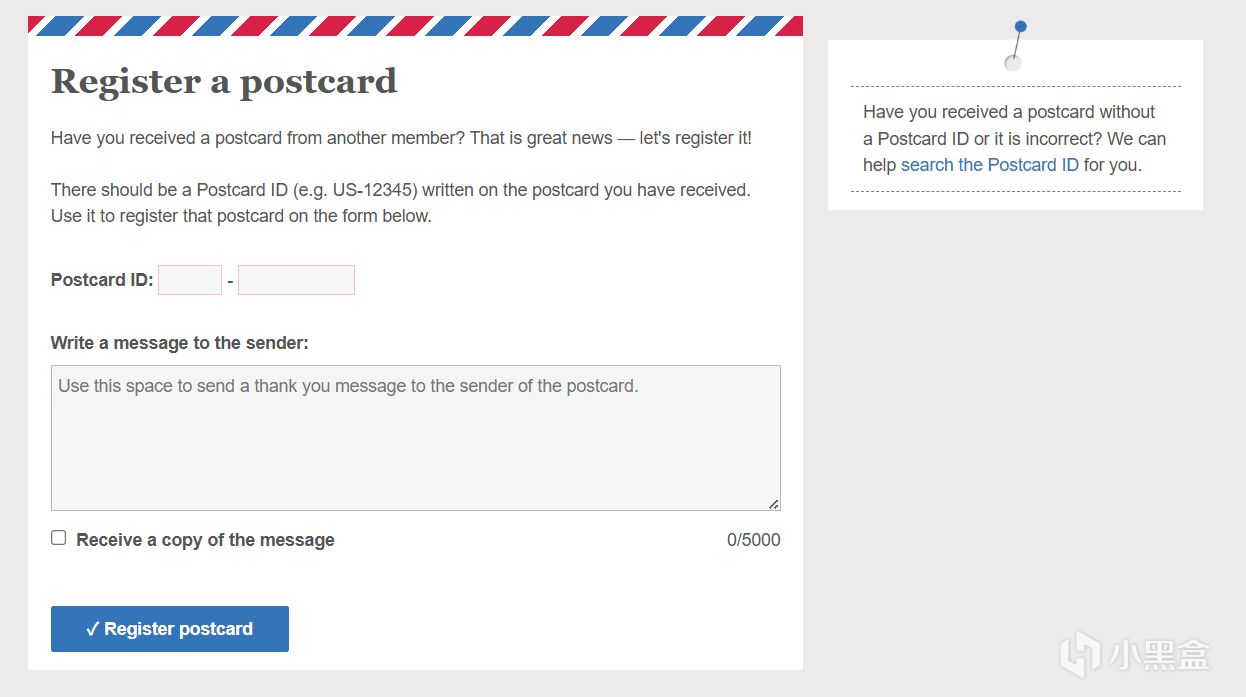The image size is (1246, 697).
Task: Click inside the thank you message textarea
Action: (x=415, y=438)
